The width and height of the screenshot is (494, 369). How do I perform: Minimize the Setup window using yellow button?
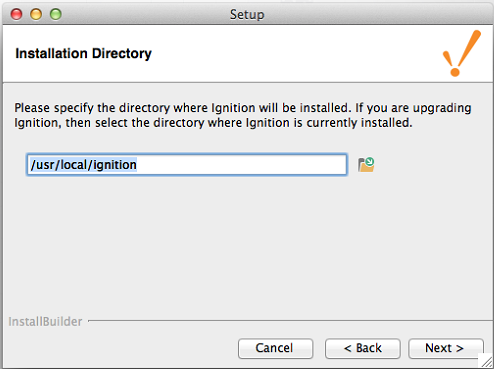36,14
